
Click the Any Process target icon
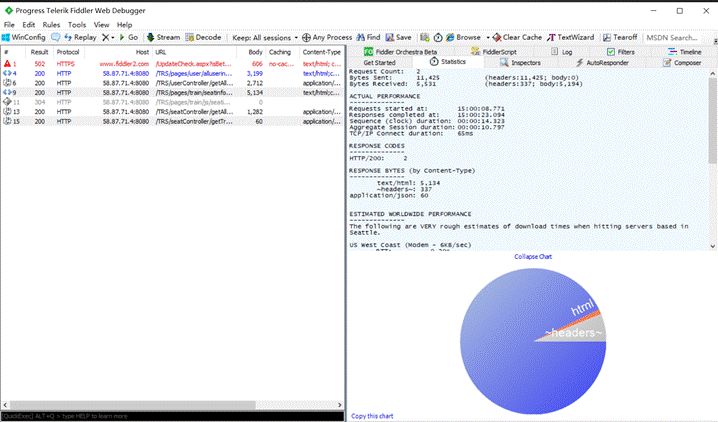click(x=306, y=38)
